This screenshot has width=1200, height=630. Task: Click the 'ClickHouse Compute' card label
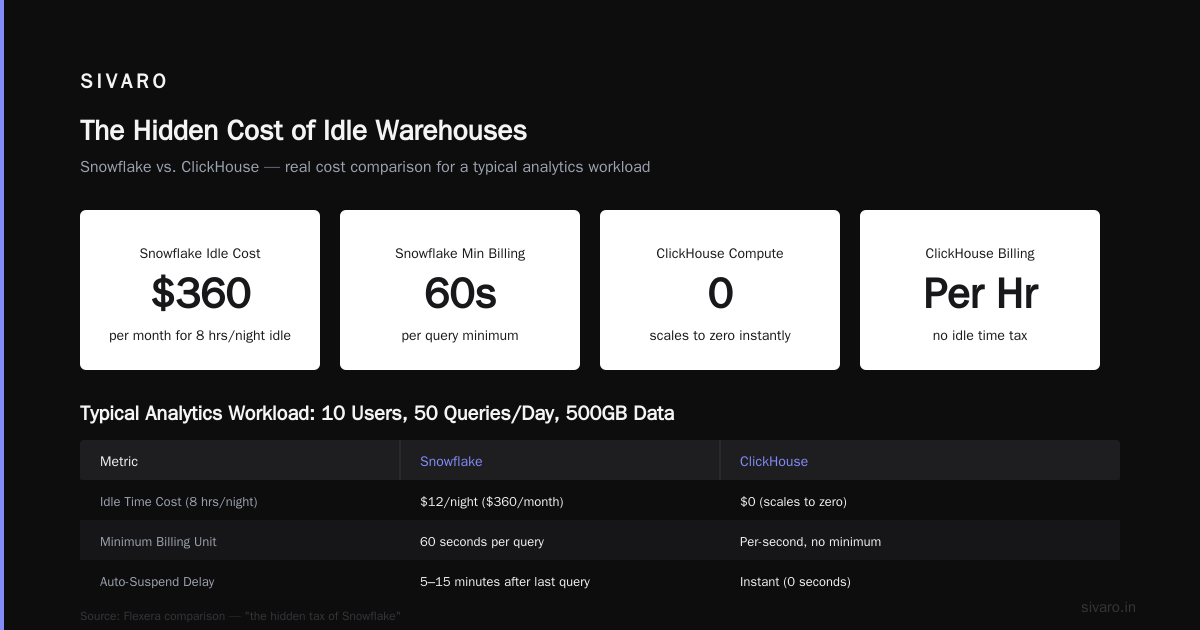[x=720, y=254]
